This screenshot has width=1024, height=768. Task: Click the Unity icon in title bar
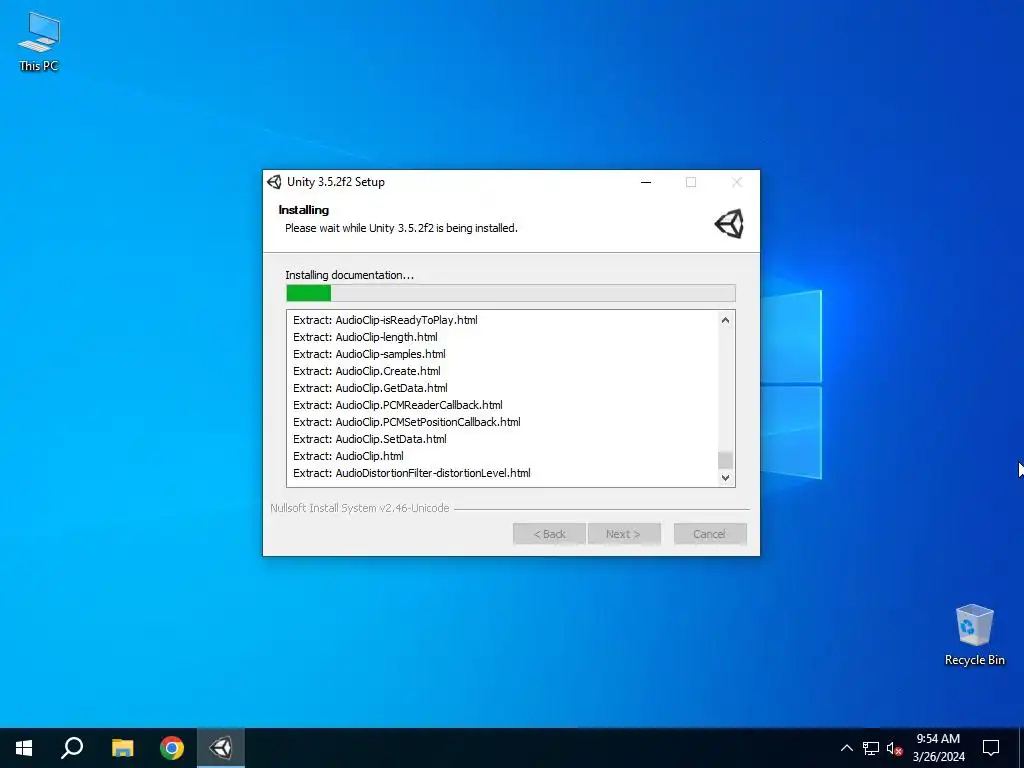coord(274,182)
